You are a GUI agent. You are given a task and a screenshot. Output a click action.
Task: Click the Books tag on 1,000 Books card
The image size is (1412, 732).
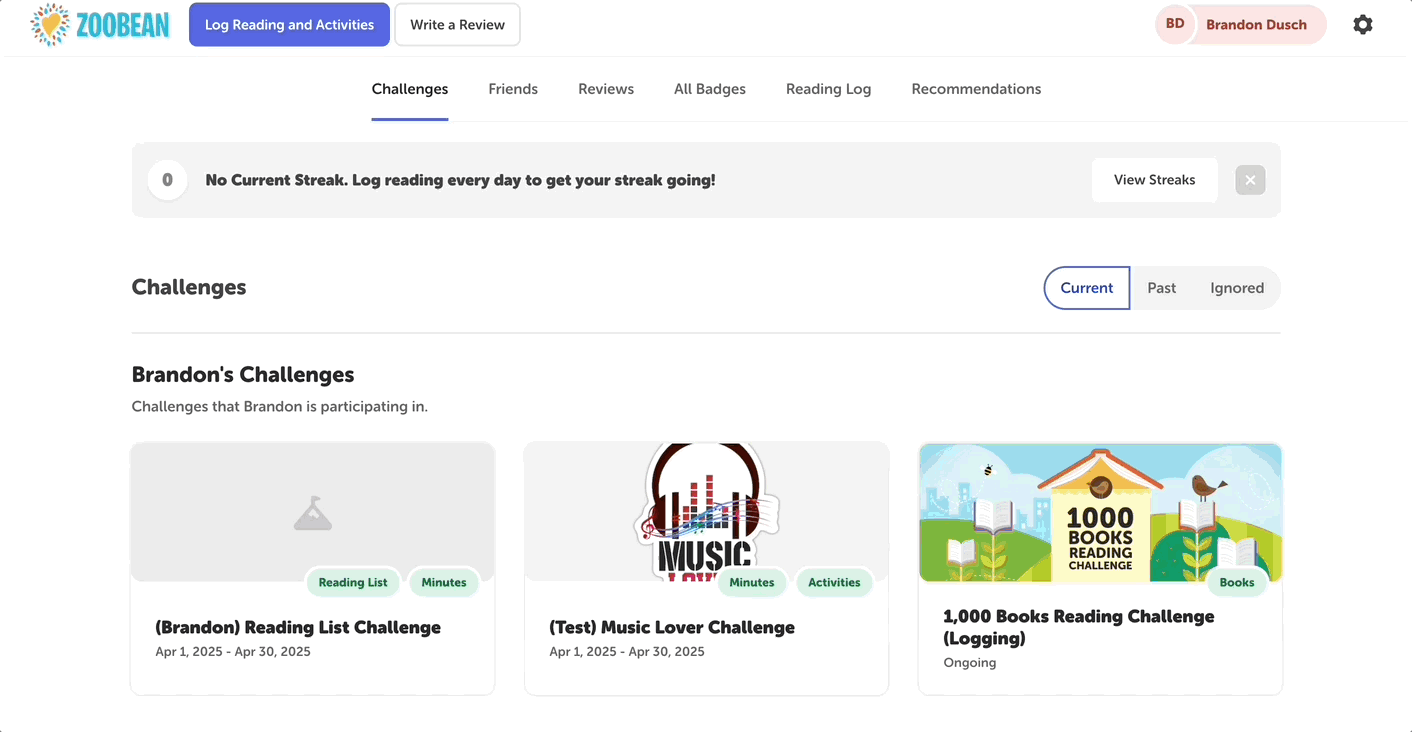tap(1236, 583)
